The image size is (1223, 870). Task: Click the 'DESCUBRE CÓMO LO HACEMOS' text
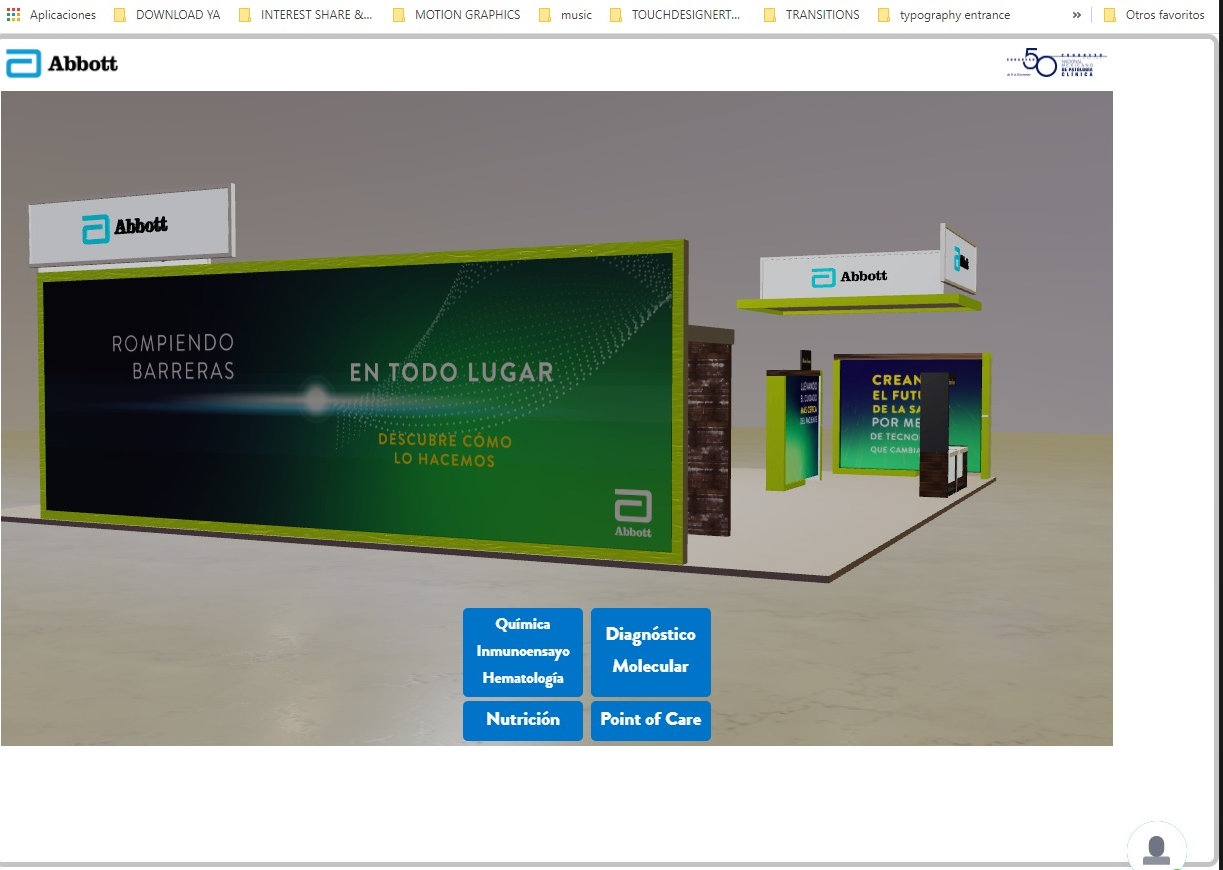coord(445,450)
